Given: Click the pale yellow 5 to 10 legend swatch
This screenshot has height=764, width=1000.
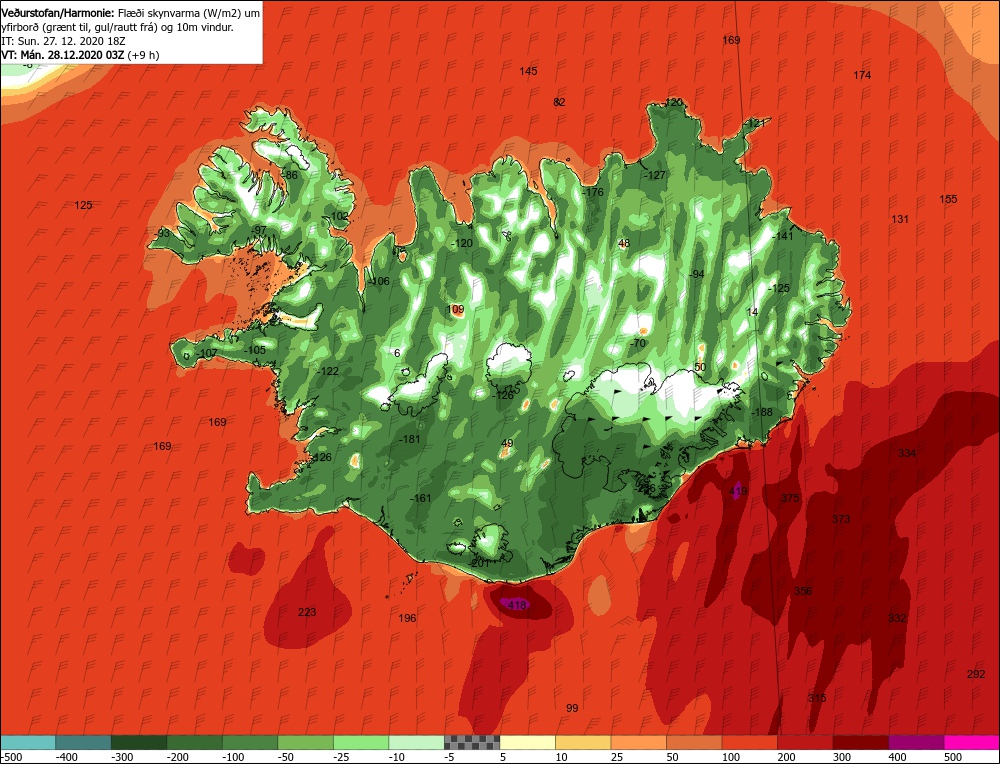Looking at the screenshot, I should tap(527, 742).
